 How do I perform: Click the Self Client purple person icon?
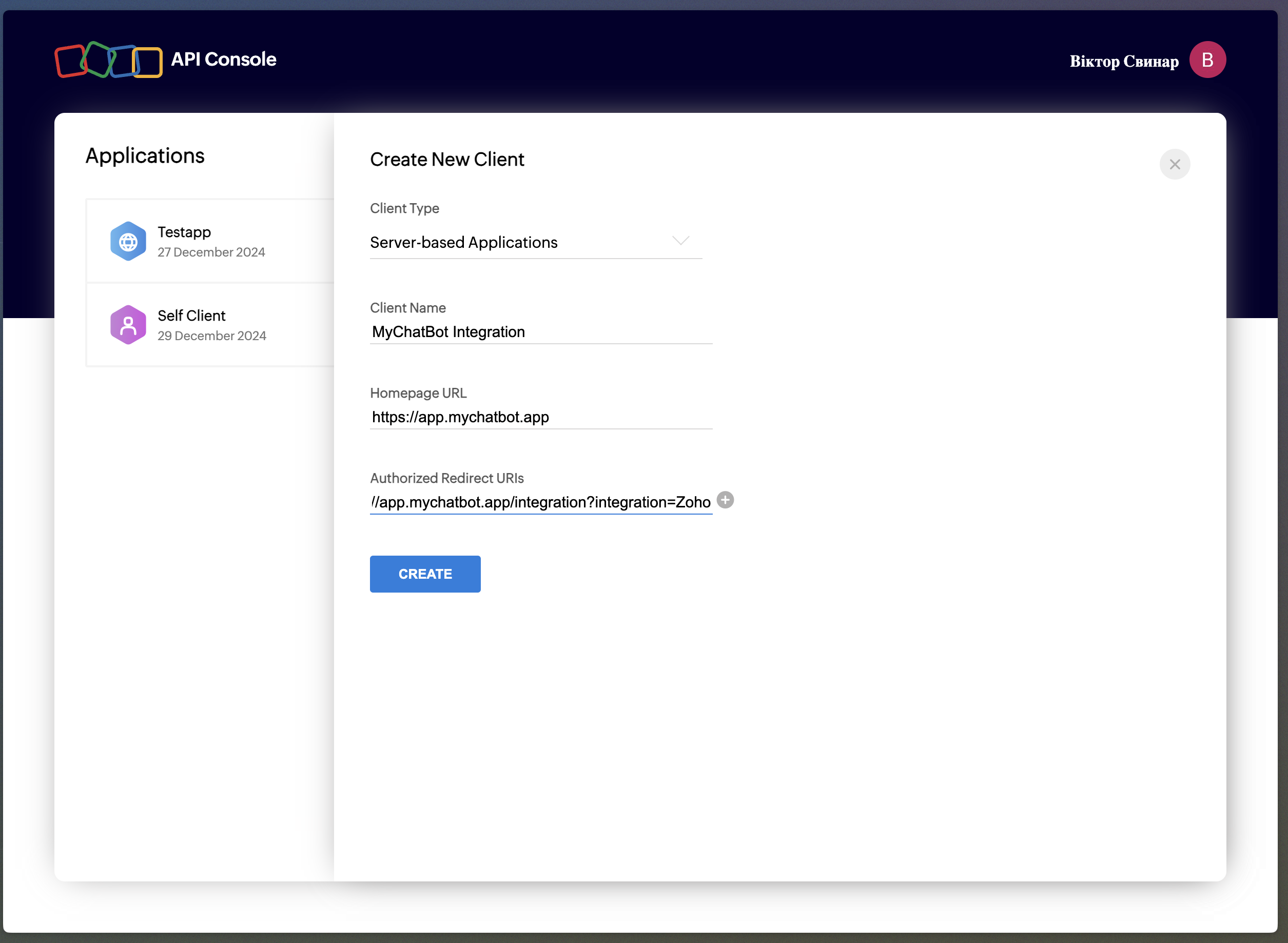pos(128,325)
